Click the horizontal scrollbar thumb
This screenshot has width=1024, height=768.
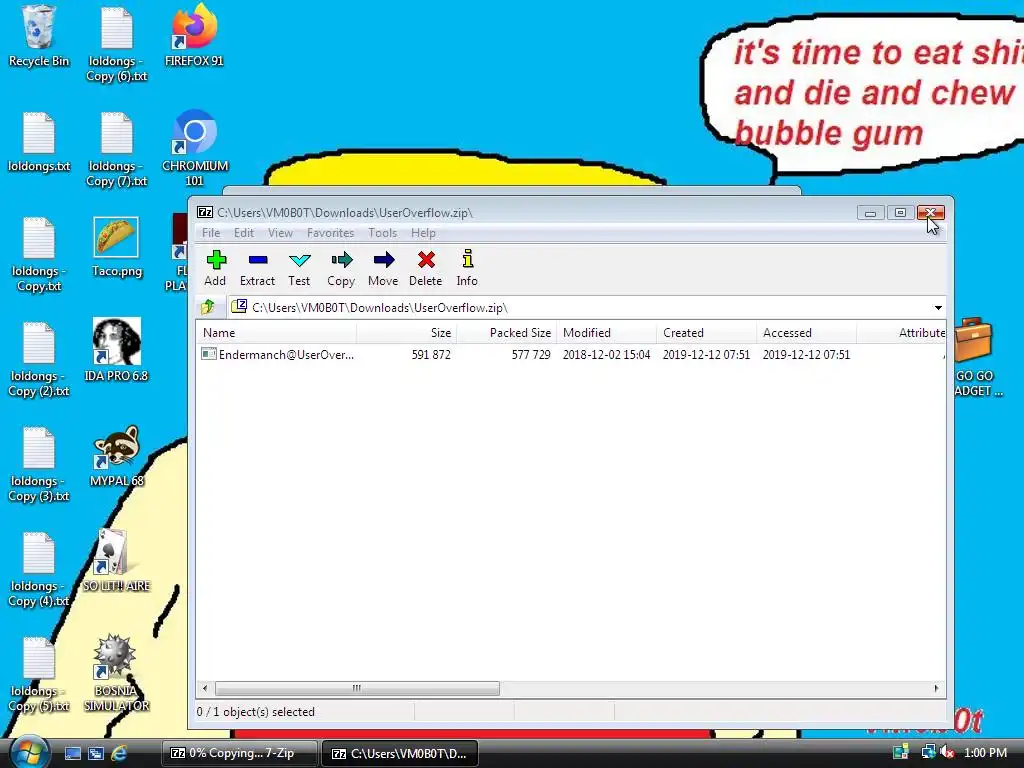pyautogui.click(x=357, y=688)
